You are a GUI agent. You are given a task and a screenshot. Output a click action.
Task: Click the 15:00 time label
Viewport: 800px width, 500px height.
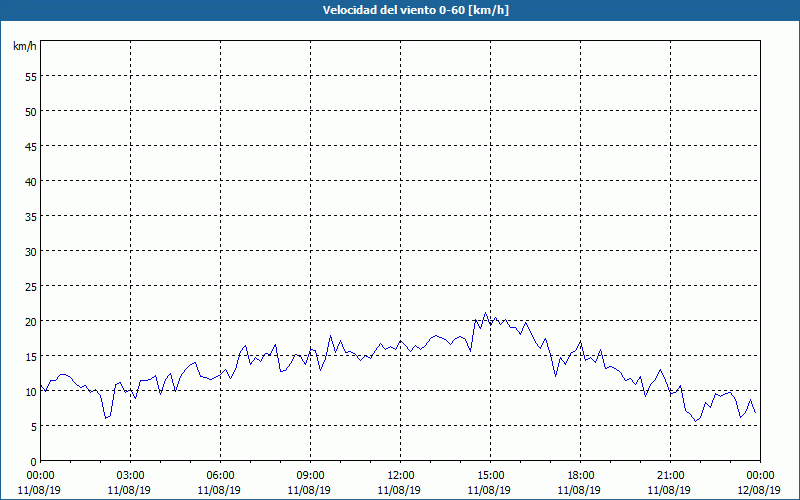point(490,476)
